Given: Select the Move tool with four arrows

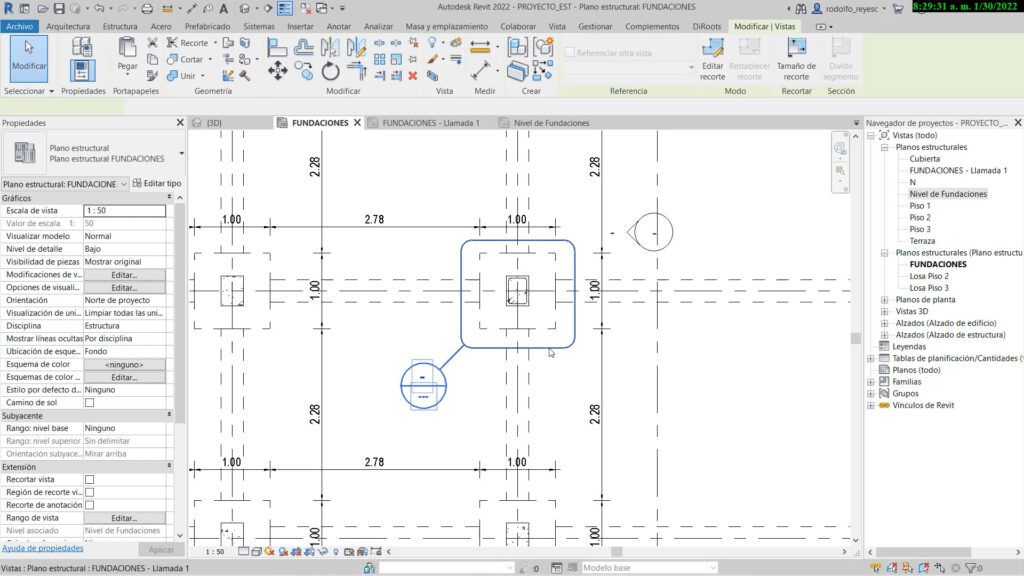Looking at the screenshot, I should (x=278, y=71).
